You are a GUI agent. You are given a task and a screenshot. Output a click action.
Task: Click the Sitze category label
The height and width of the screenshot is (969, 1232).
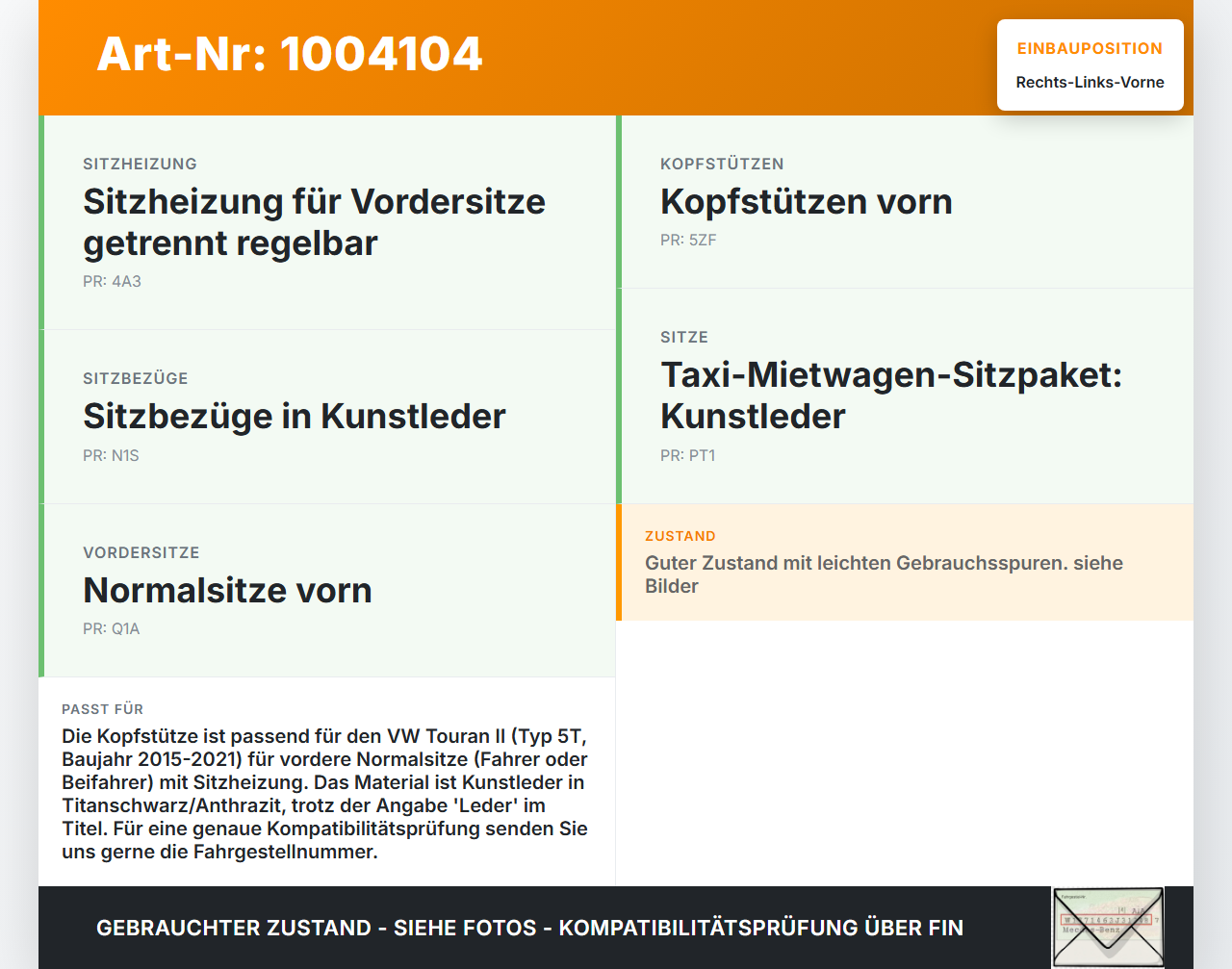[684, 337]
